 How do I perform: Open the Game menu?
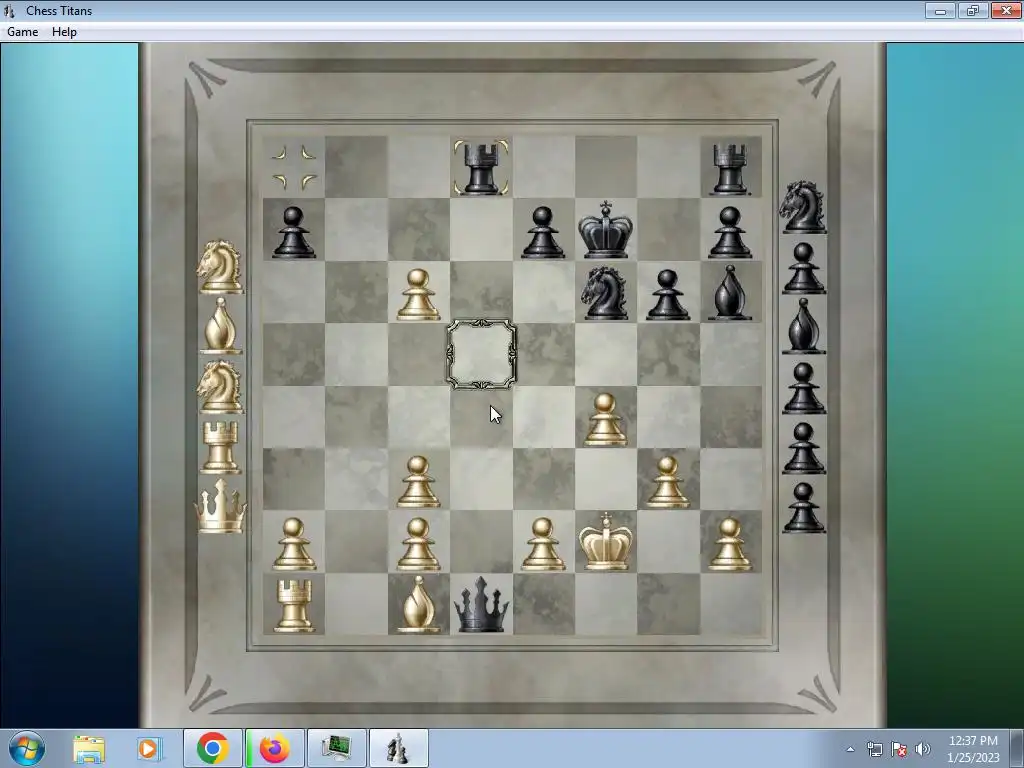coord(22,32)
